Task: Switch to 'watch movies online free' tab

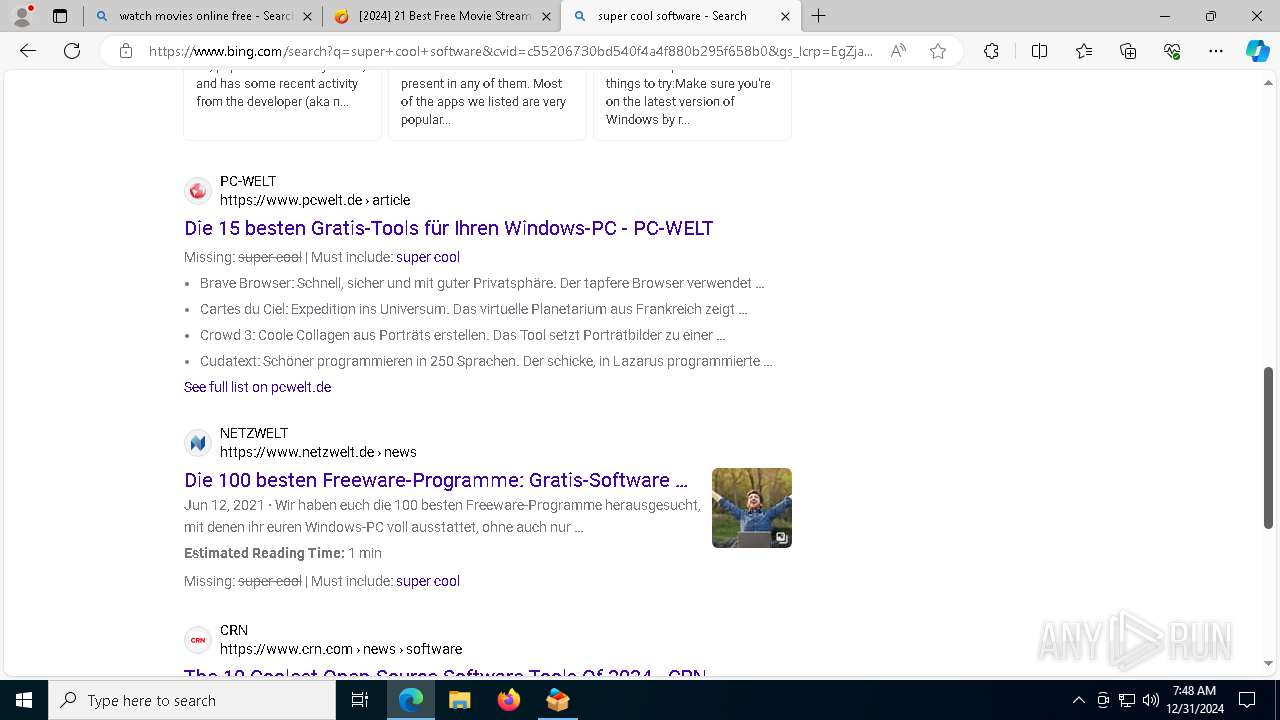Action: click(x=203, y=16)
